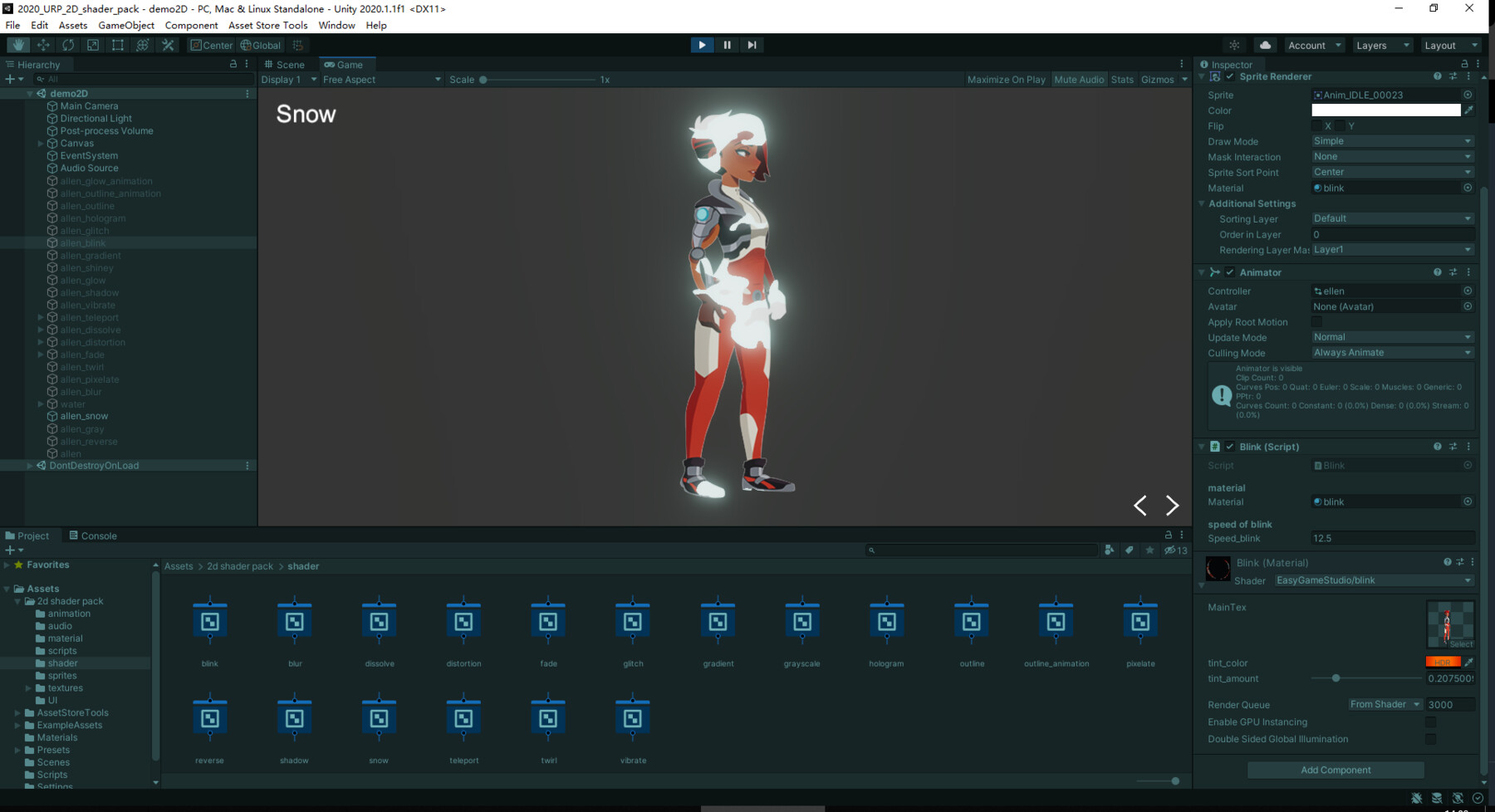
Task: Expand the allen_teleport hierarchy item
Action: [x=41, y=317]
